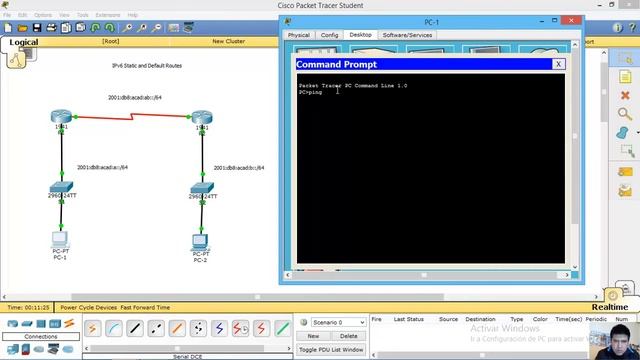Click Toggle PDU List Window button
This screenshot has height=360, width=640.
pos(331,350)
